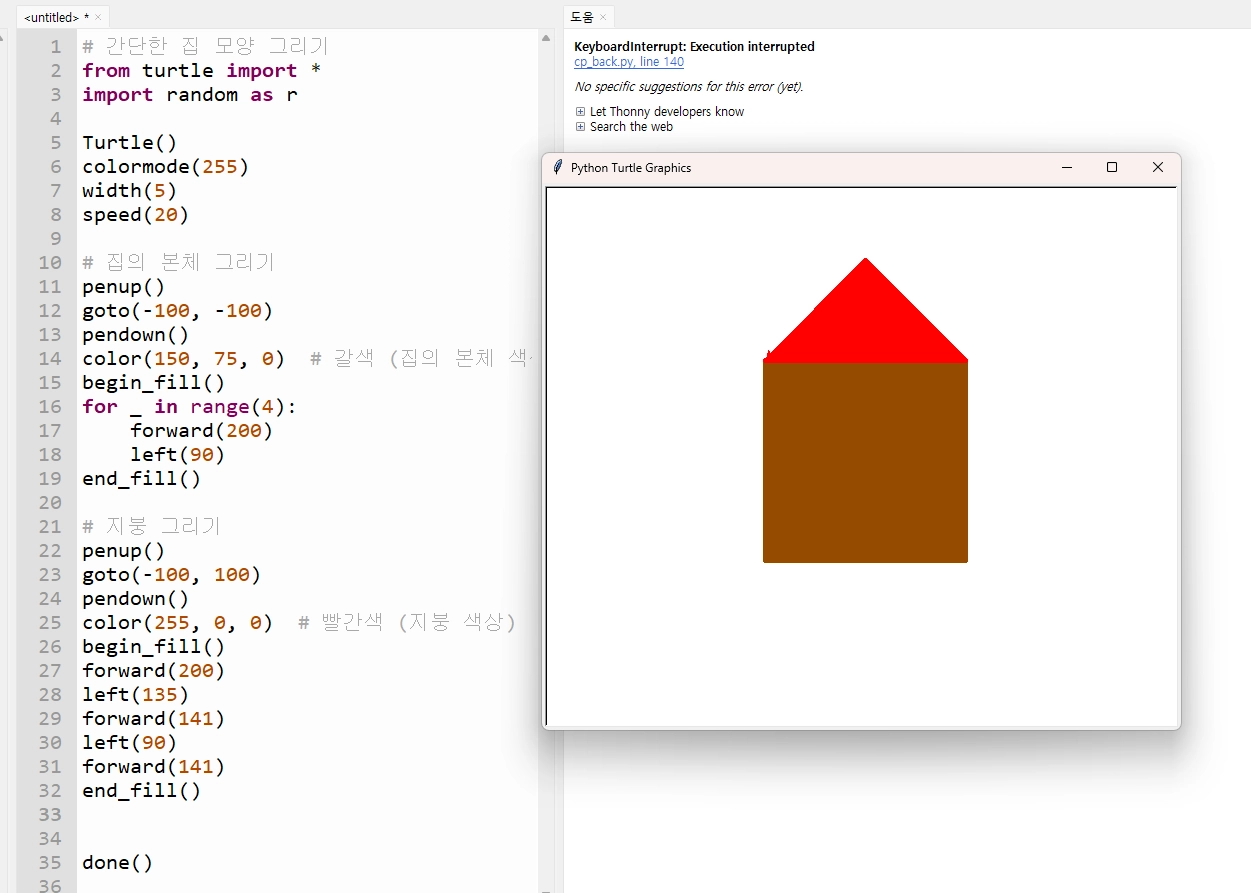
Task: Click code line 'width(5)'
Action: pos(130,191)
